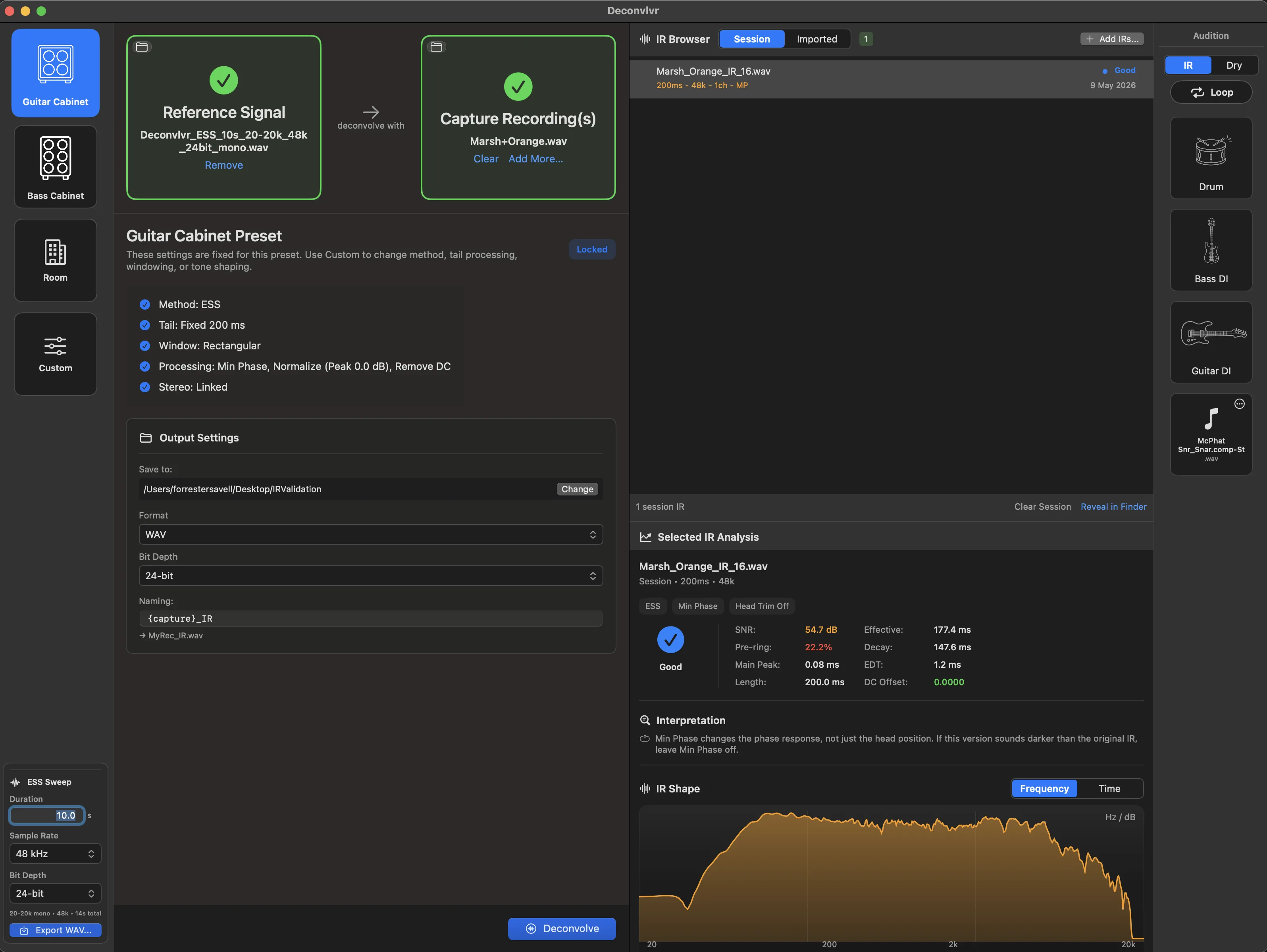Open folder icon in Capture Recording box

click(x=437, y=47)
